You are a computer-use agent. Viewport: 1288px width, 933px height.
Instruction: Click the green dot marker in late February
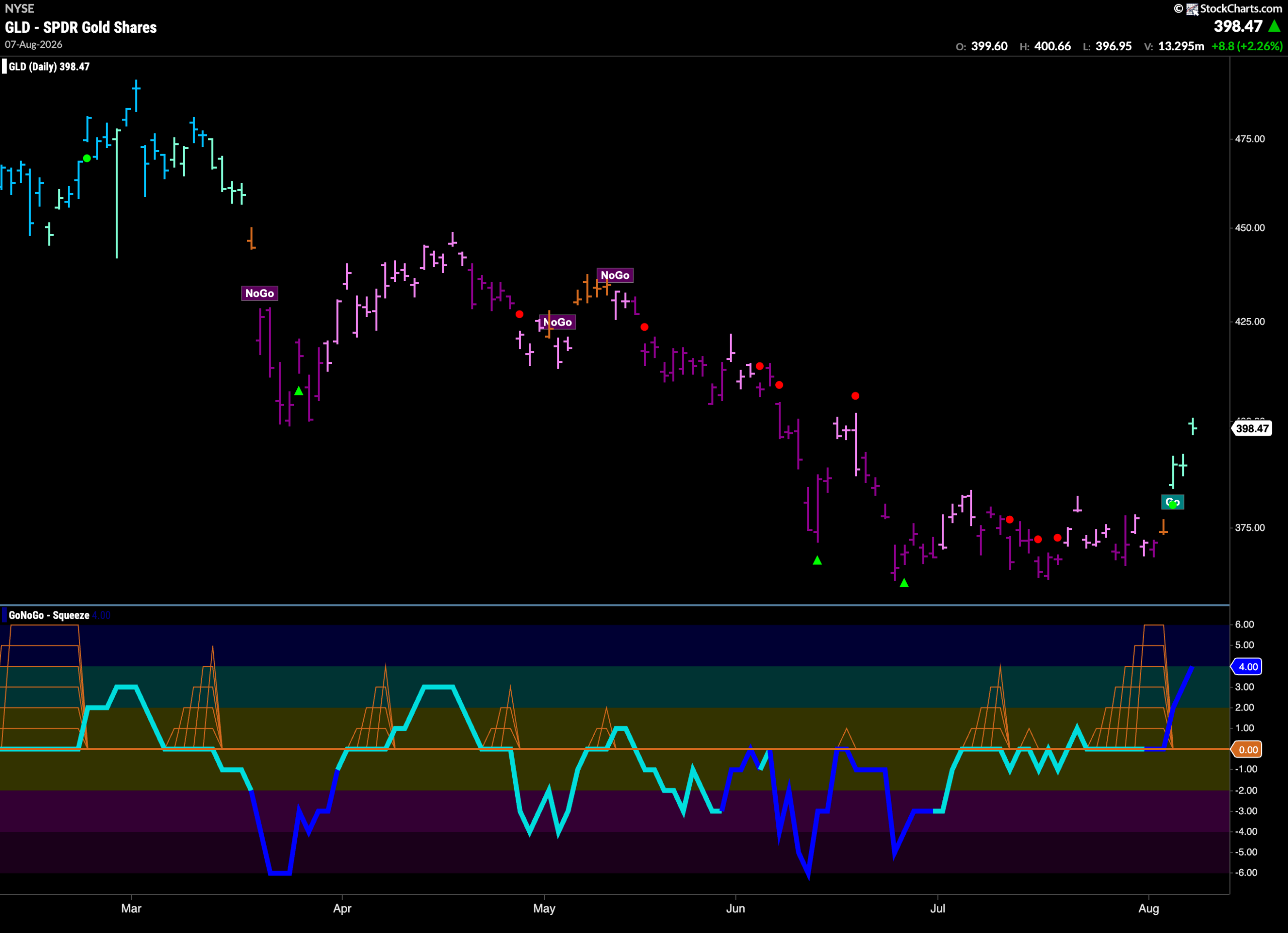pos(87,159)
